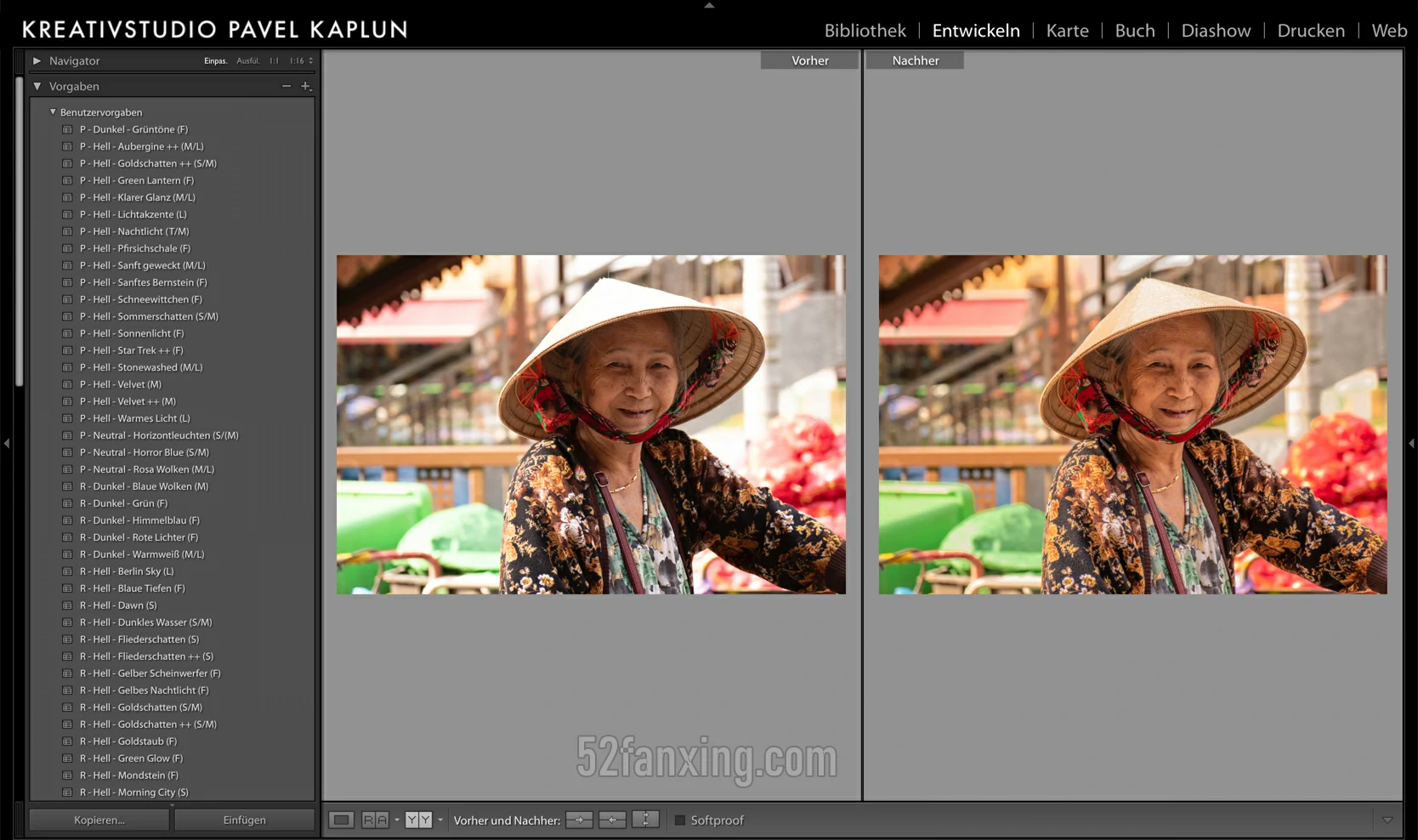
Task: Click preset icon beside R - Hell - Dawn (S)
Action: point(67,605)
